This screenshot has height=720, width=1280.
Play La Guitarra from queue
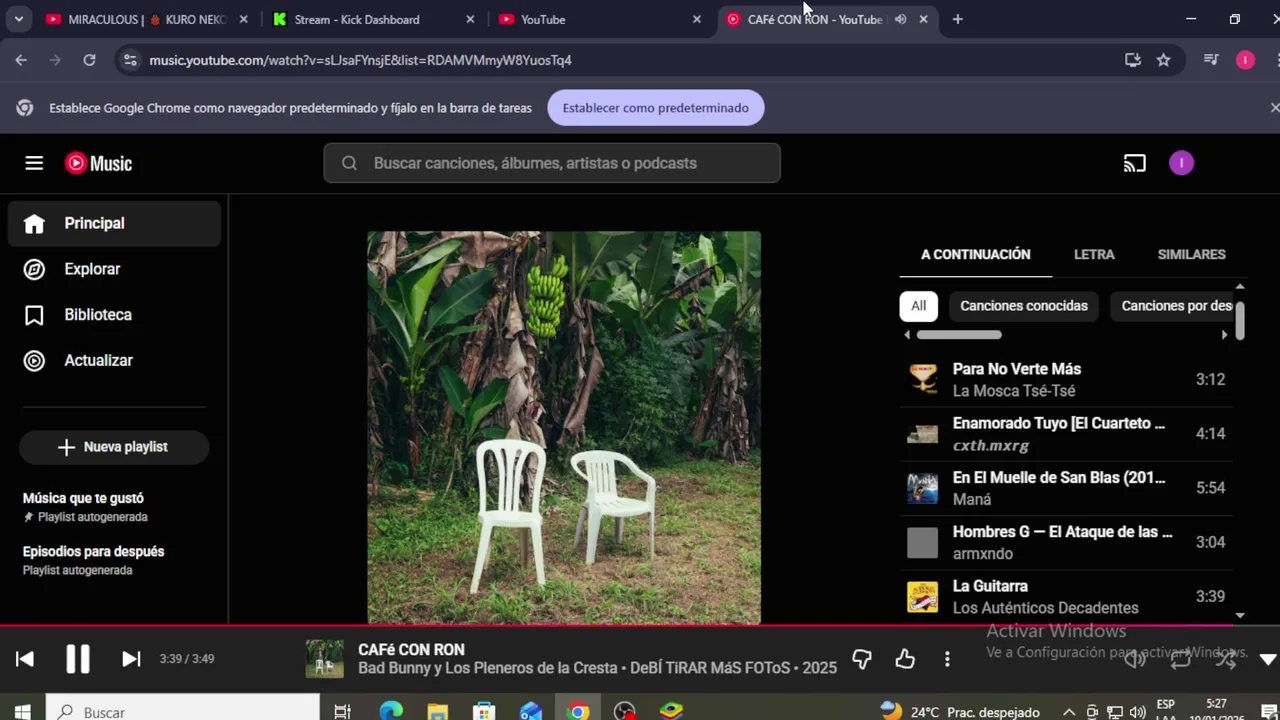(x=1066, y=596)
